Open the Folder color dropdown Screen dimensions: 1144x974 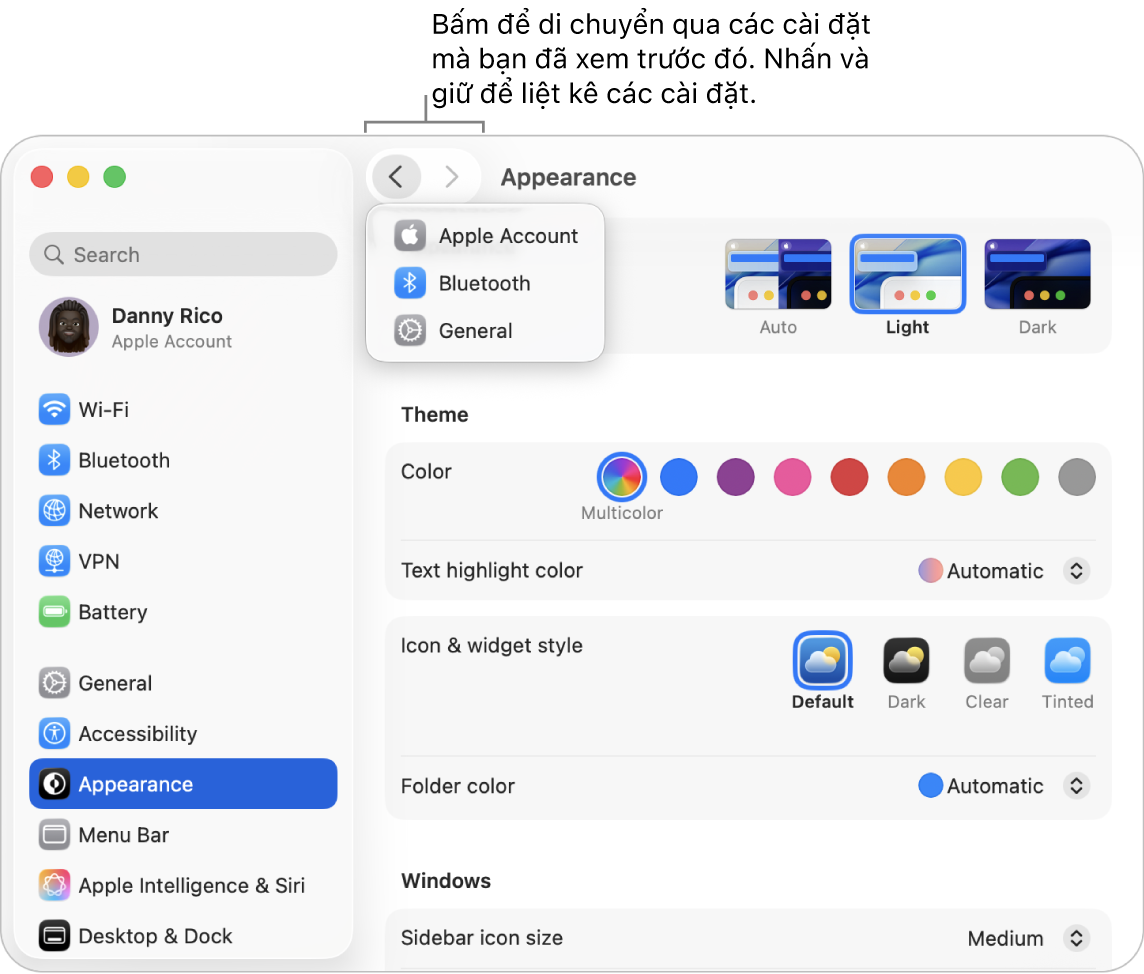[1076, 786]
